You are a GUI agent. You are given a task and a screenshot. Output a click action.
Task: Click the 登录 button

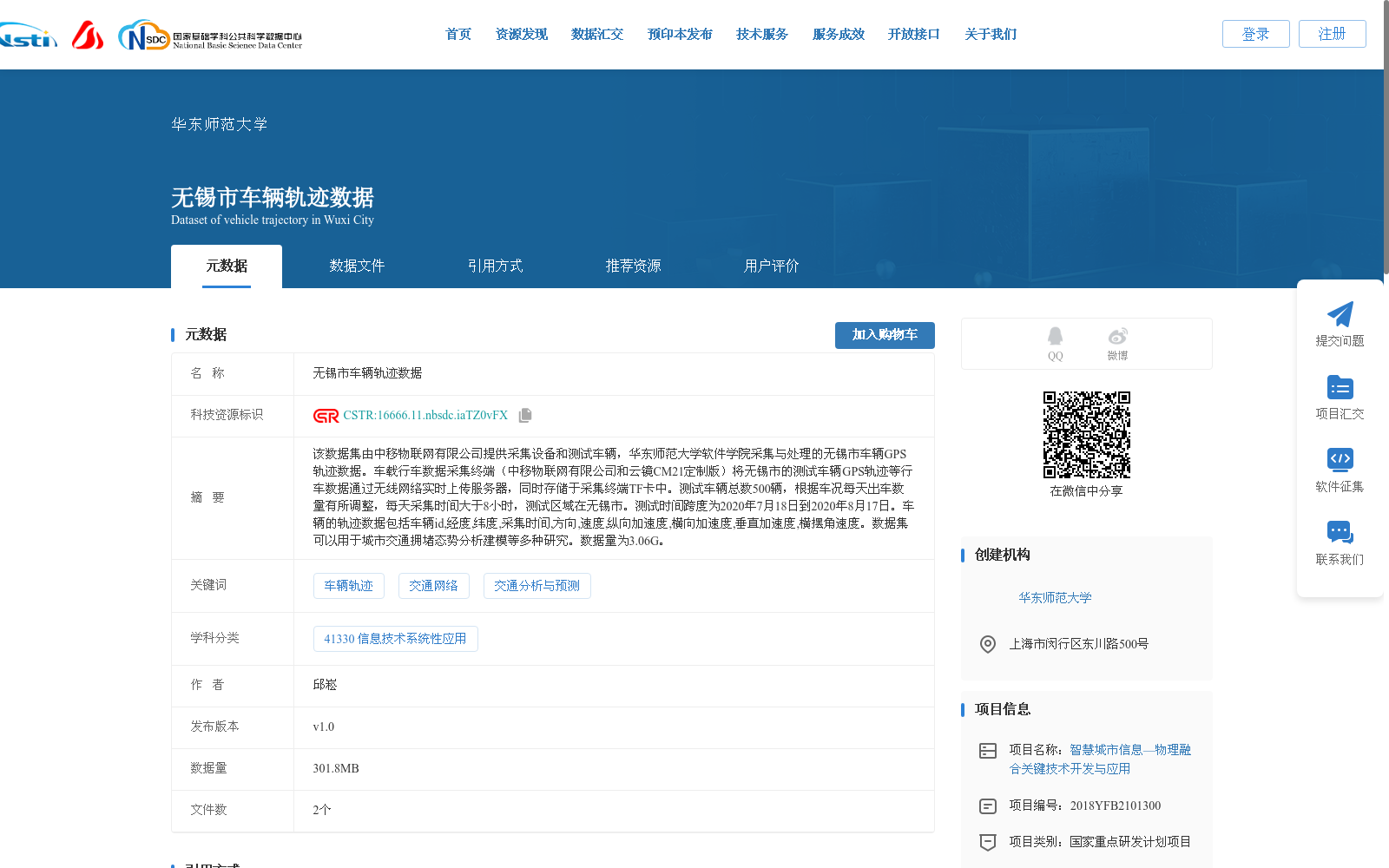[1256, 34]
